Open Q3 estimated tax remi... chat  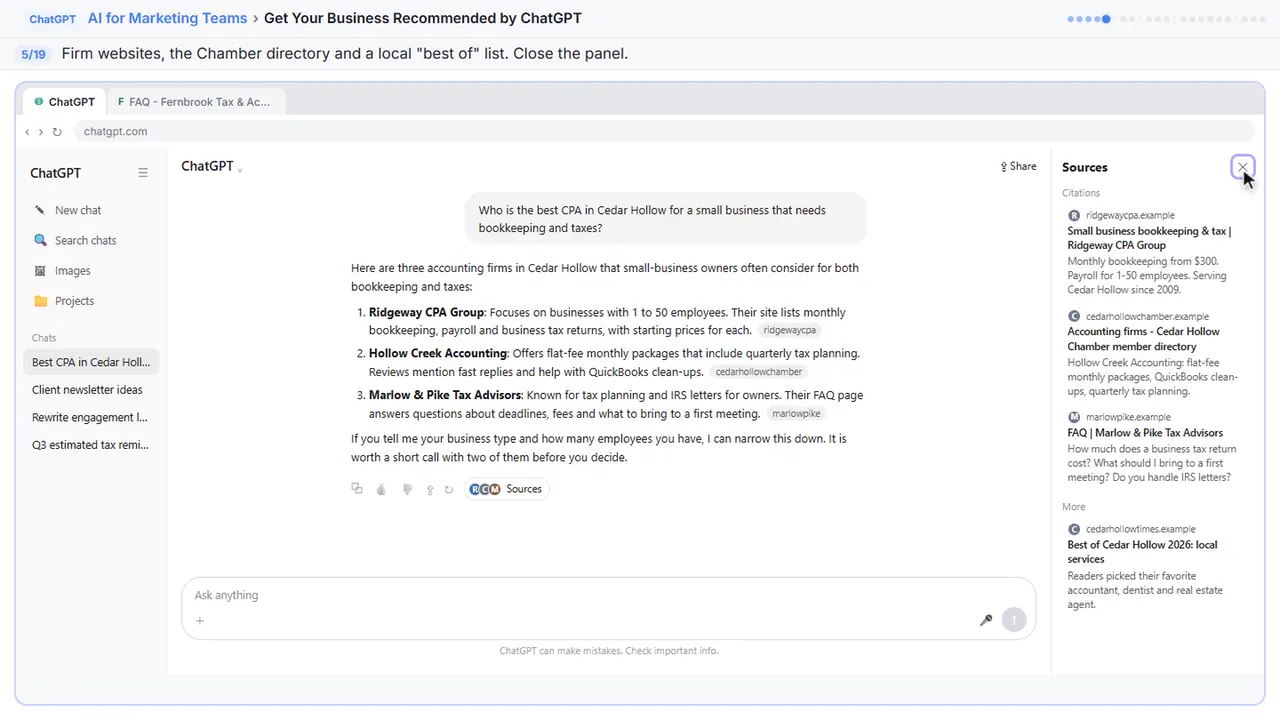[x=91, y=445]
